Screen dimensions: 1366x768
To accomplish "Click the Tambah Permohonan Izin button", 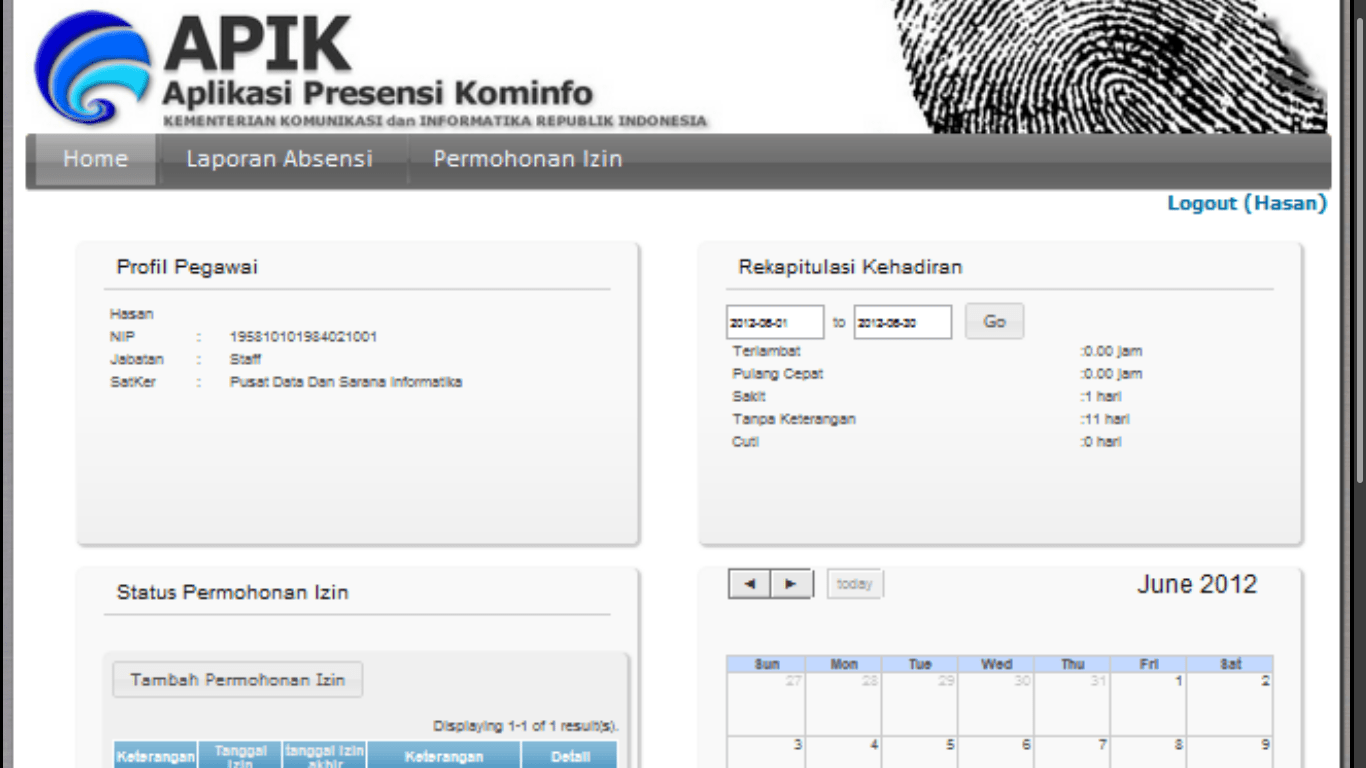I will pos(238,680).
